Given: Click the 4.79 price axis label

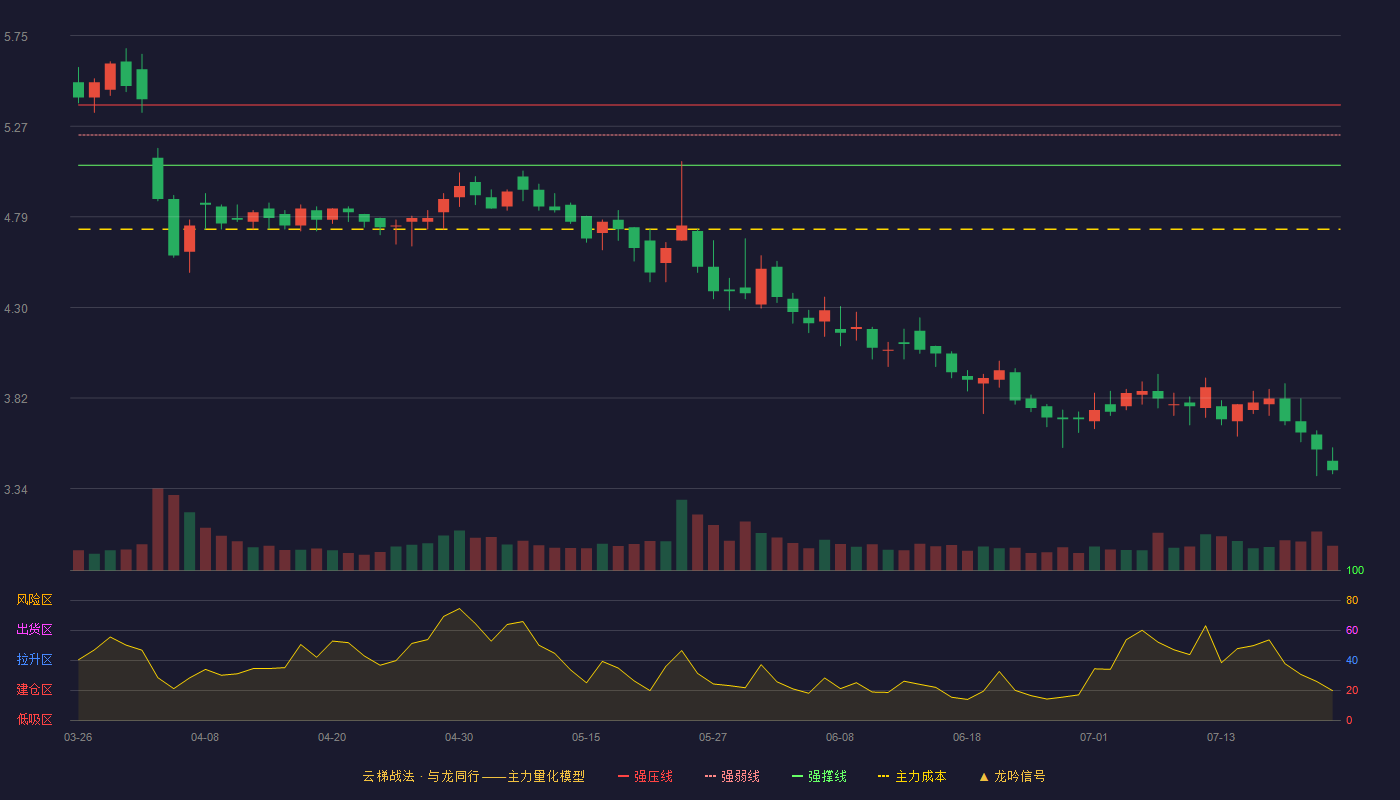Looking at the screenshot, I should click(x=16, y=218).
